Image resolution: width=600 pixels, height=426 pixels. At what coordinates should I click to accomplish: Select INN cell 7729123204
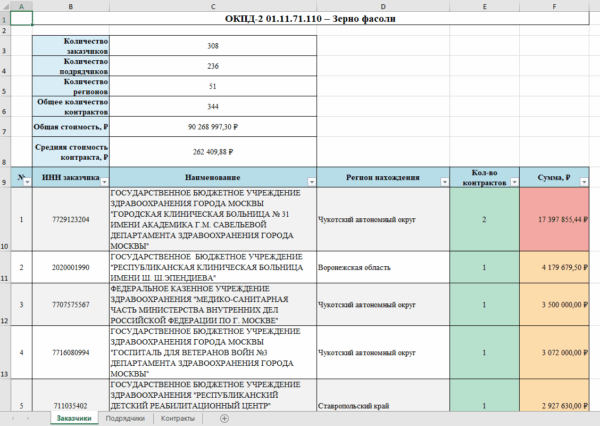[x=71, y=219]
